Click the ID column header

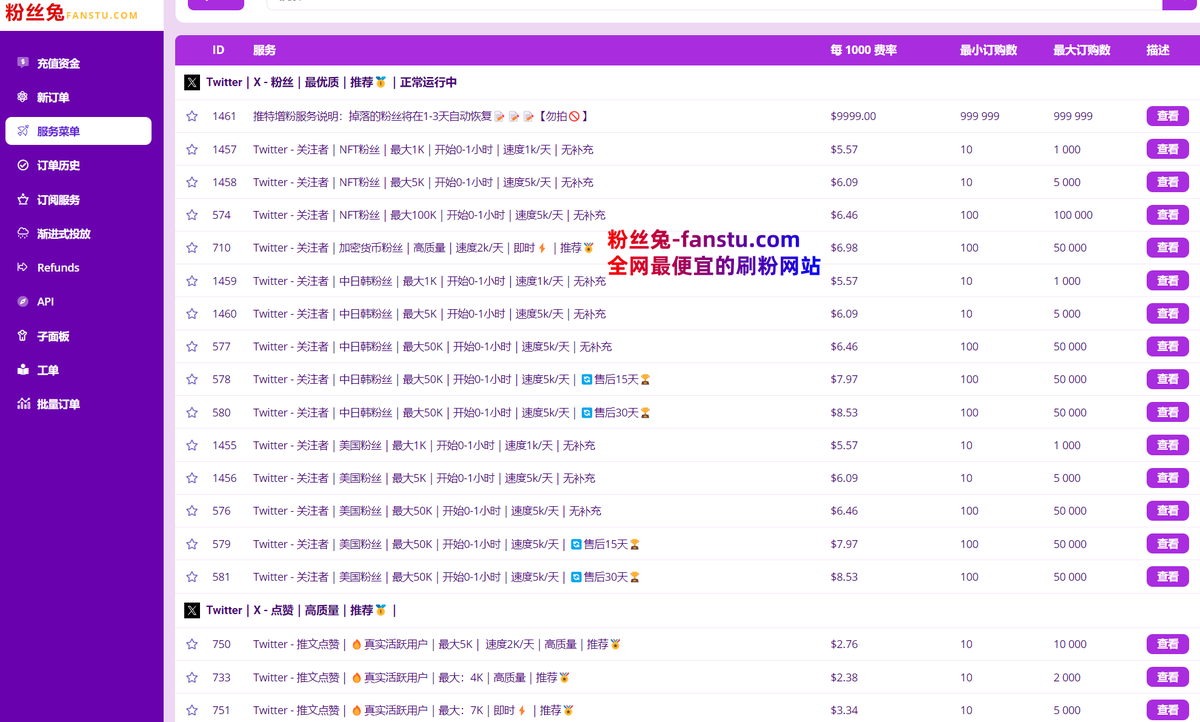218,50
